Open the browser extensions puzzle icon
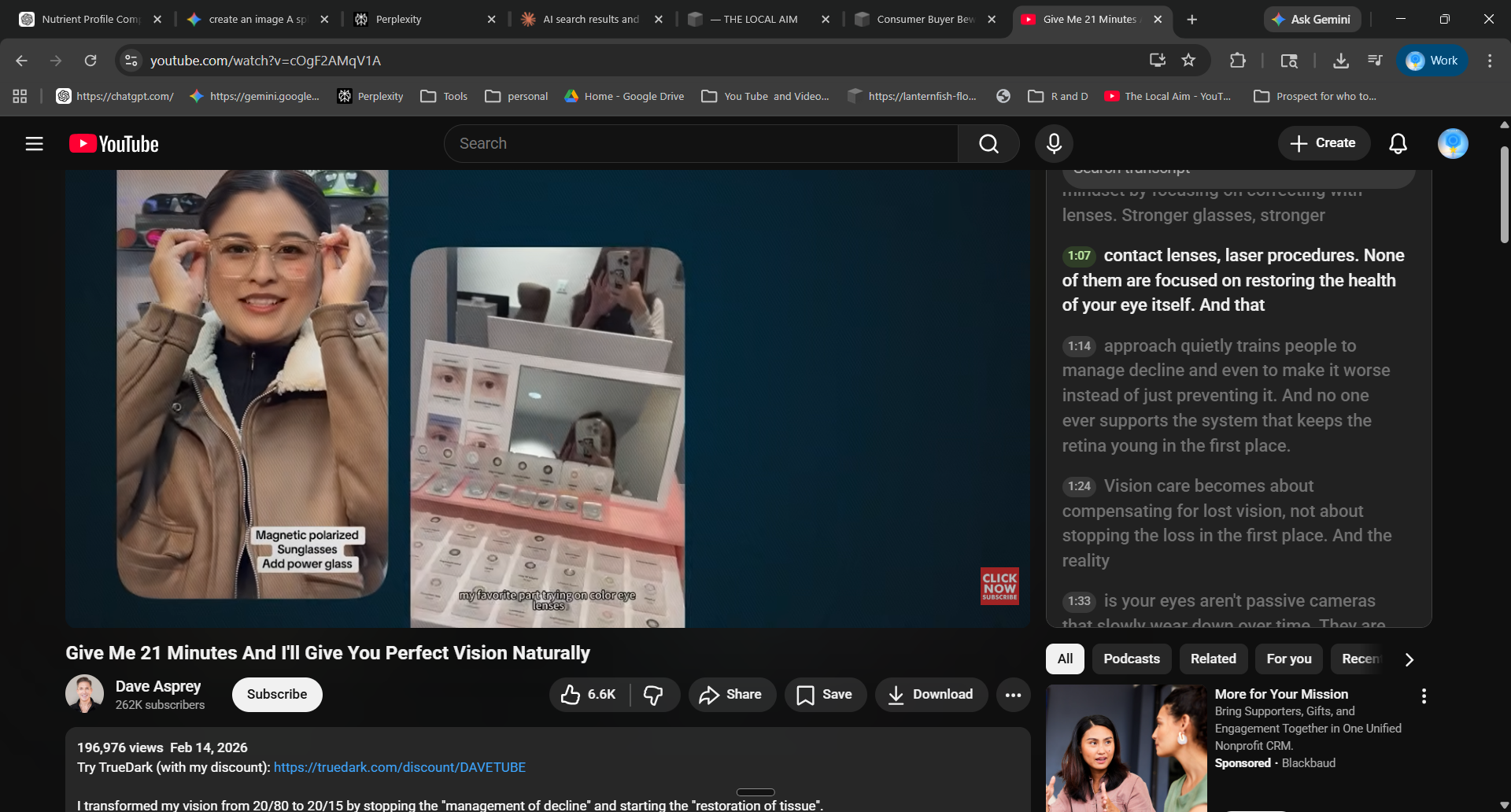 1237,61
